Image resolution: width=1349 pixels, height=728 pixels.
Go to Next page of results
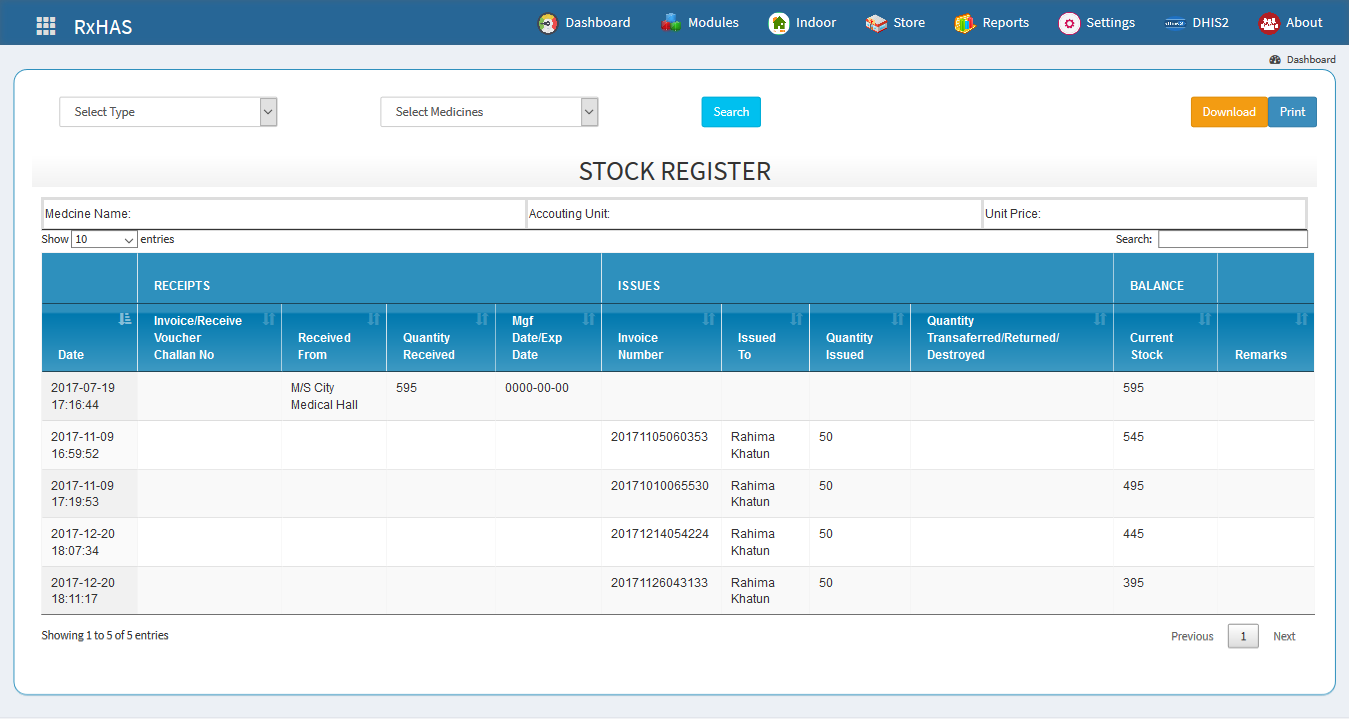1284,637
